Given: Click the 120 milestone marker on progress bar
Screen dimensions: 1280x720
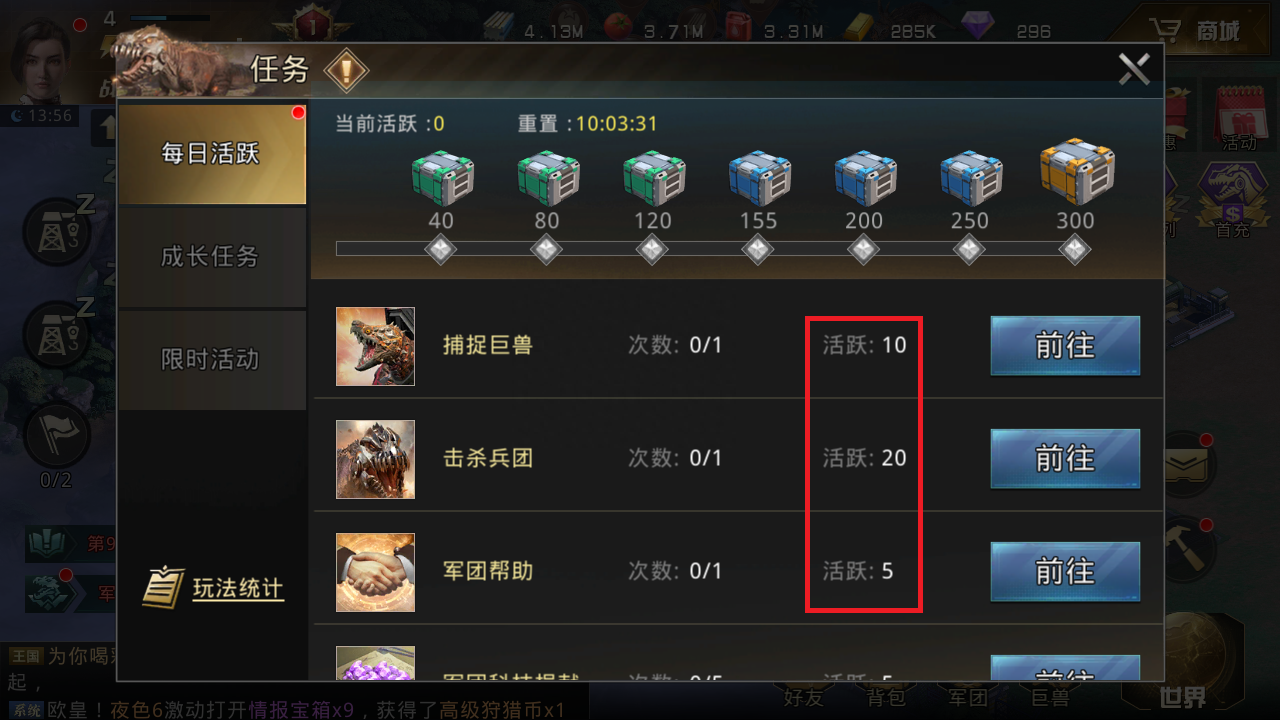Looking at the screenshot, I should coord(652,248).
